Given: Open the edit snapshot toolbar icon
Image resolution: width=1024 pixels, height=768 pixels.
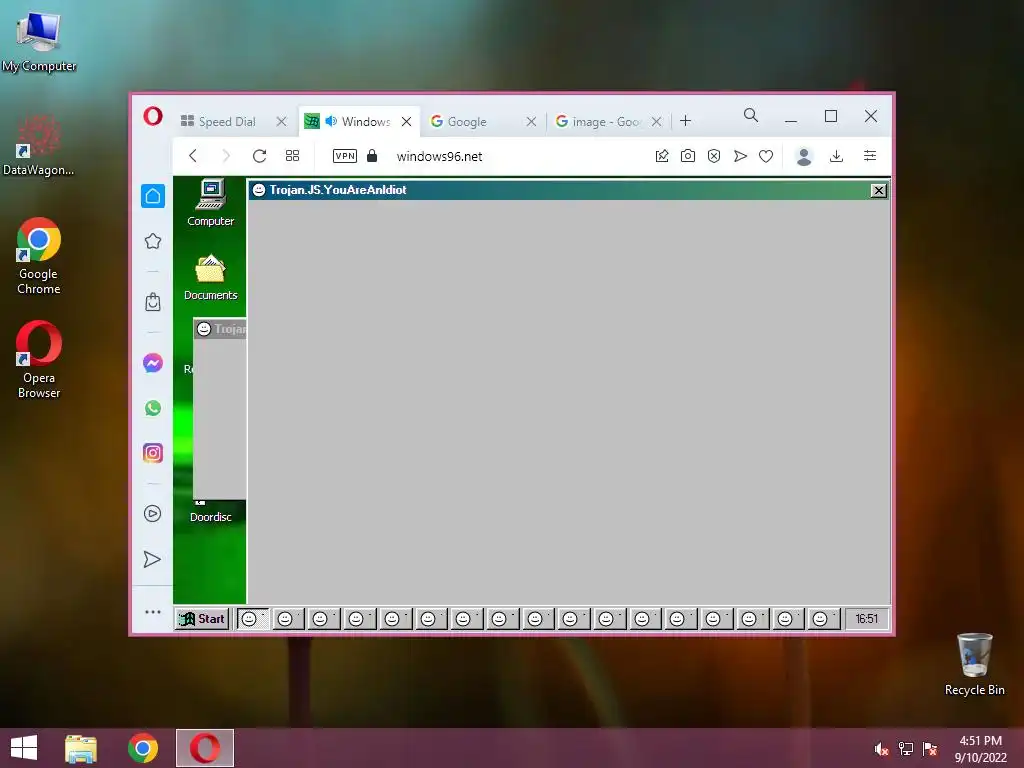Looking at the screenshot, I should coord(662,155).
